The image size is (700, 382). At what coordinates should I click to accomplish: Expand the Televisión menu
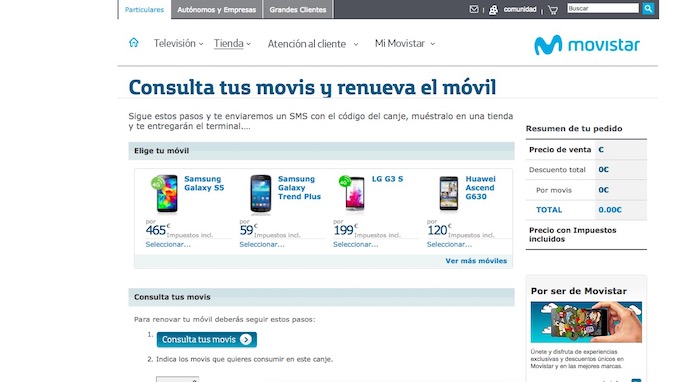coord(179,43)
